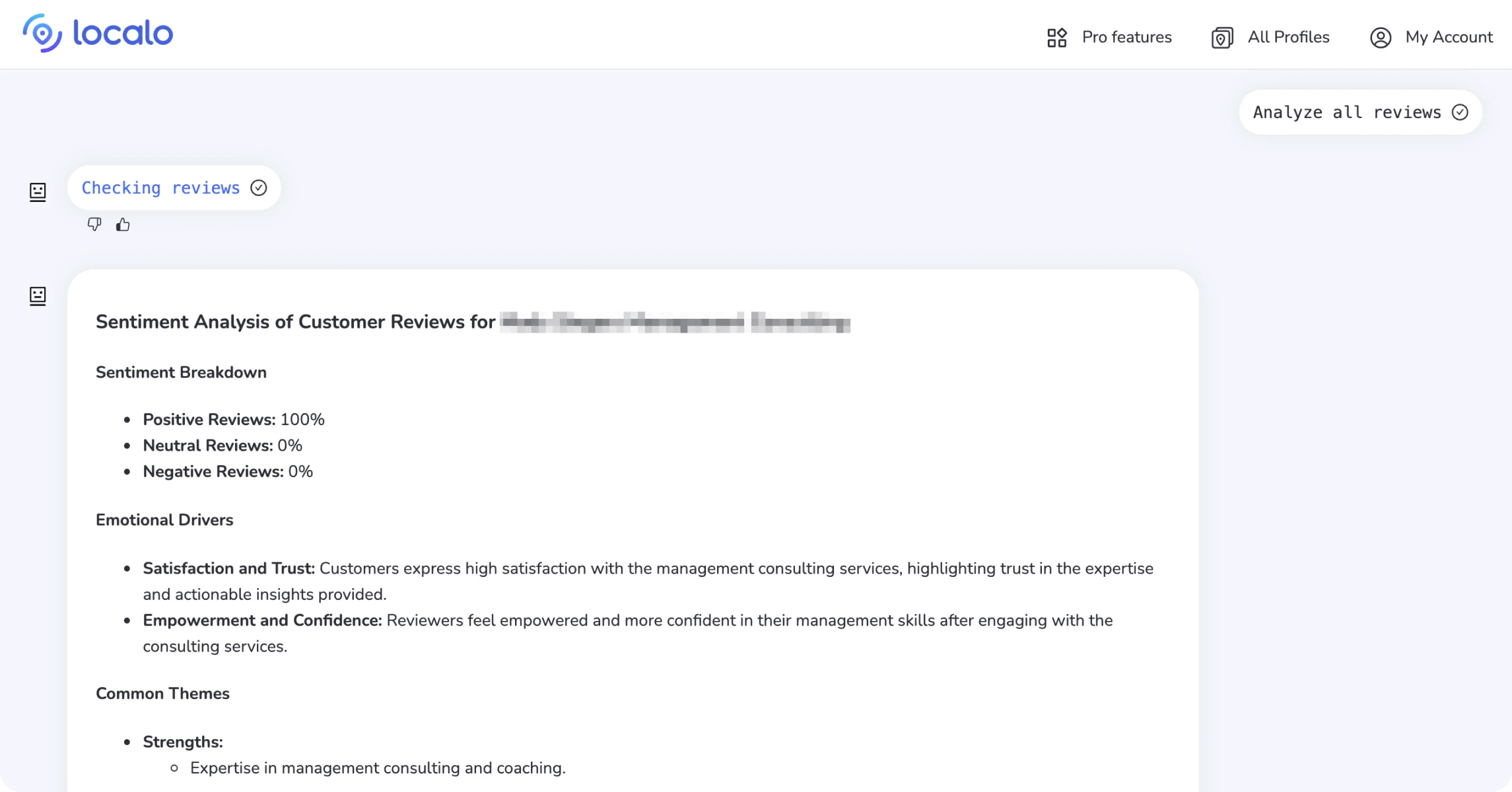Click the All Profiles location card icon
Viewport: 1512px width, 792px height.
[1221, 37]
